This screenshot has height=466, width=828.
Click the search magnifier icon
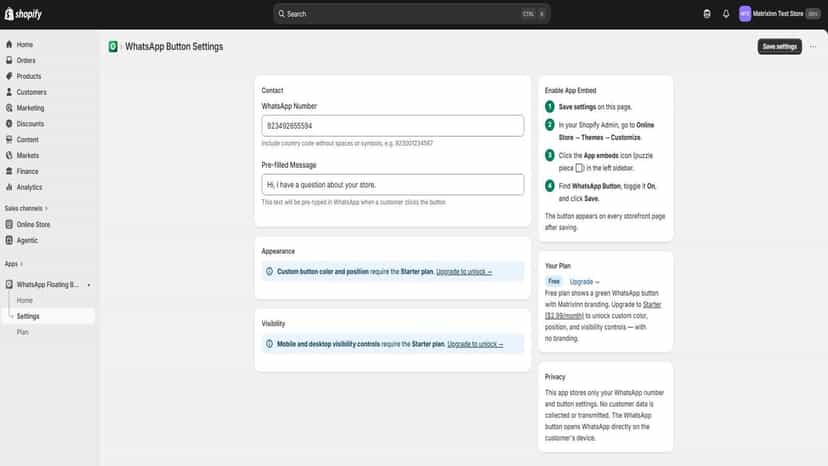tap(281, 14)
